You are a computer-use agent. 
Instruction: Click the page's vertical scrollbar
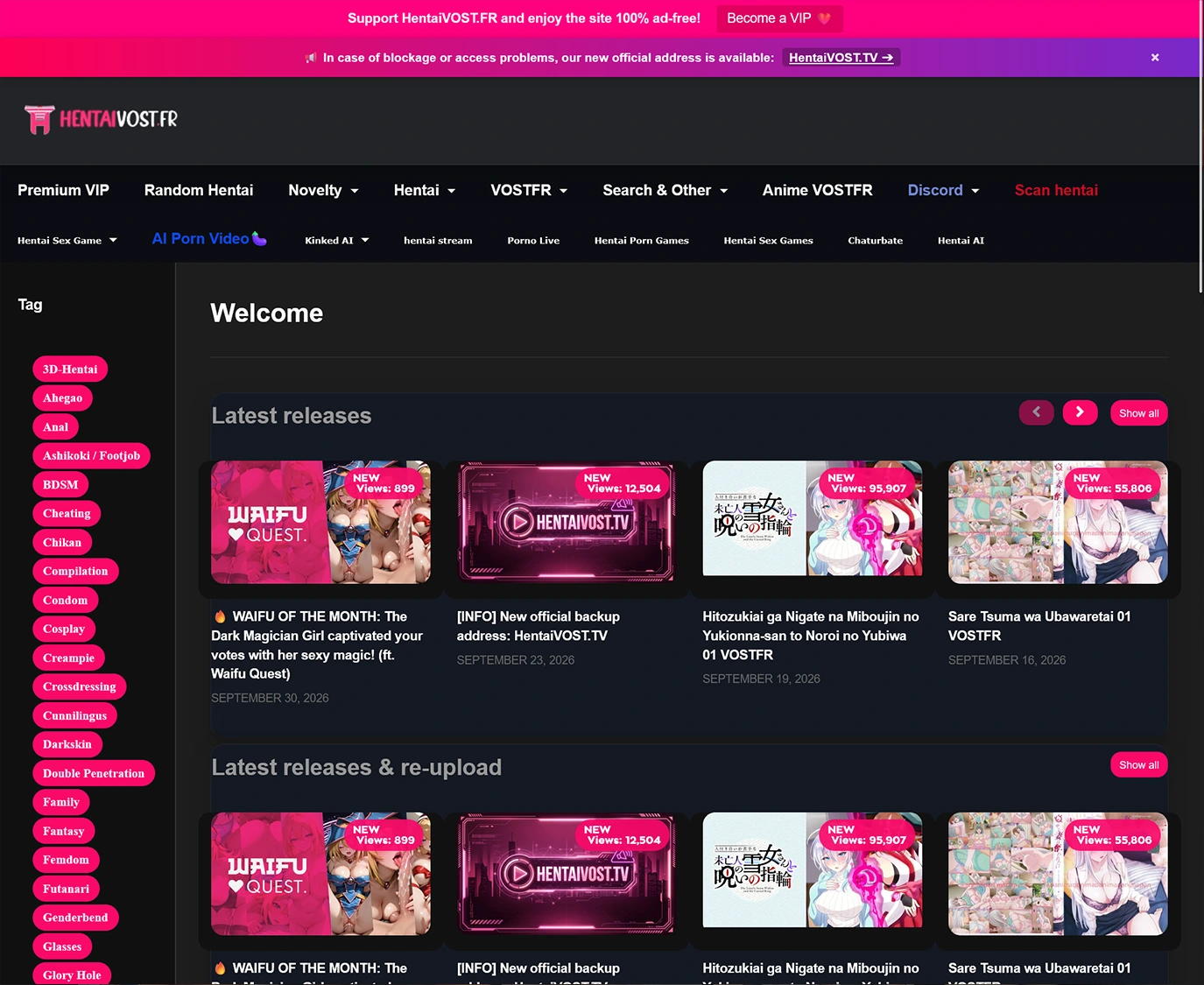pos(1200,146)
